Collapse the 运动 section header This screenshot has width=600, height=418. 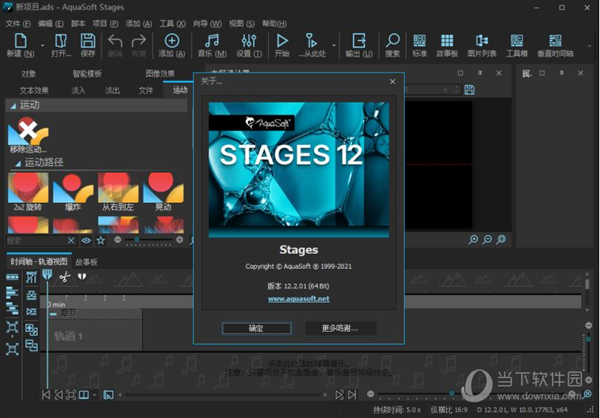pos(13,106)
